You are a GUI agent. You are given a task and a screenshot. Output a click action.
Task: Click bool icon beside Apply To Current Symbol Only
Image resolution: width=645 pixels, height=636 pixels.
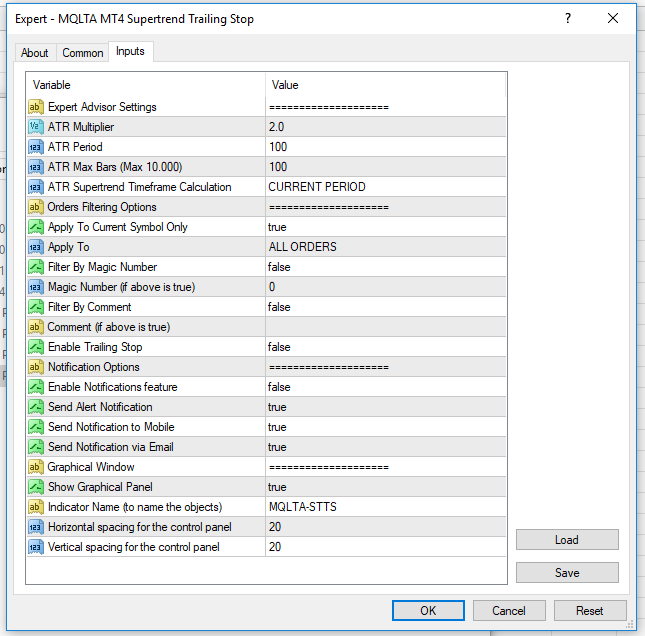36,227
